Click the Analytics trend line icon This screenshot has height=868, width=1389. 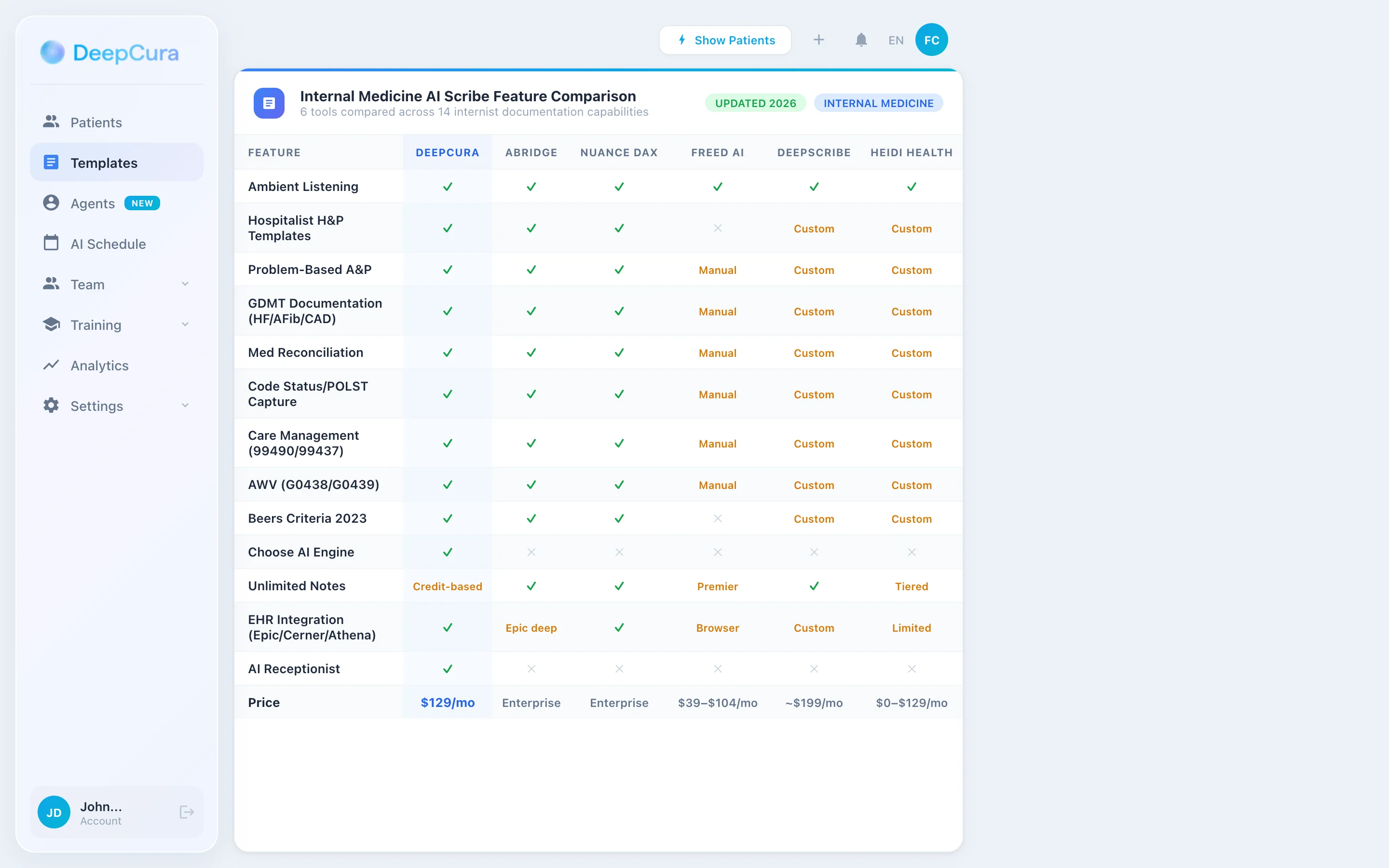click(51, 365)
